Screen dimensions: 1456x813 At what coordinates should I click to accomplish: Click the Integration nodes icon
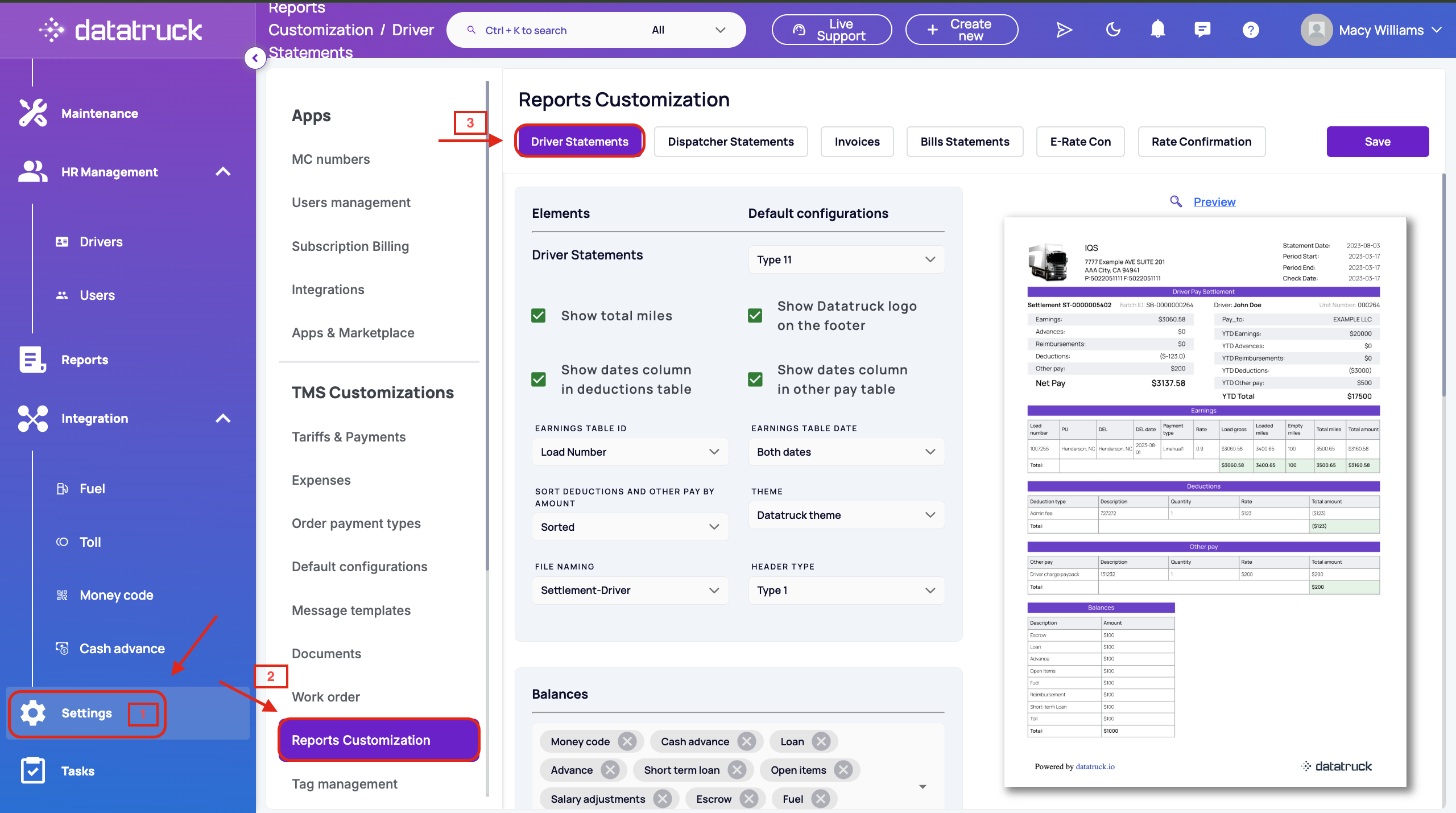33,418
